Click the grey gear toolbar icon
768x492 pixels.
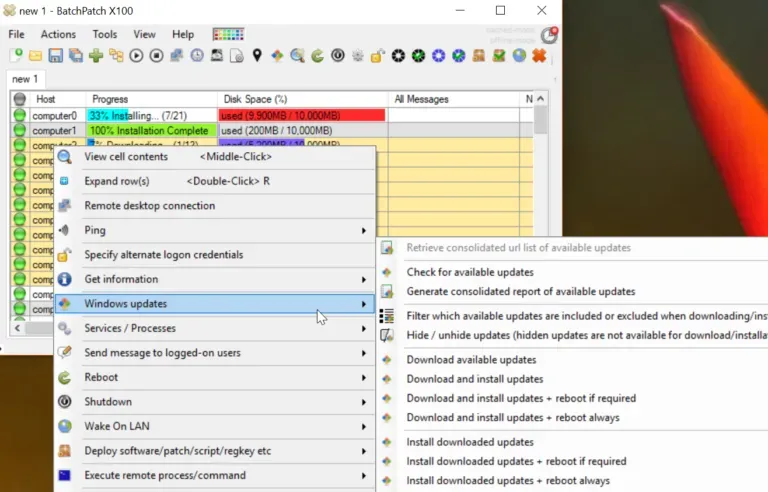358,55
